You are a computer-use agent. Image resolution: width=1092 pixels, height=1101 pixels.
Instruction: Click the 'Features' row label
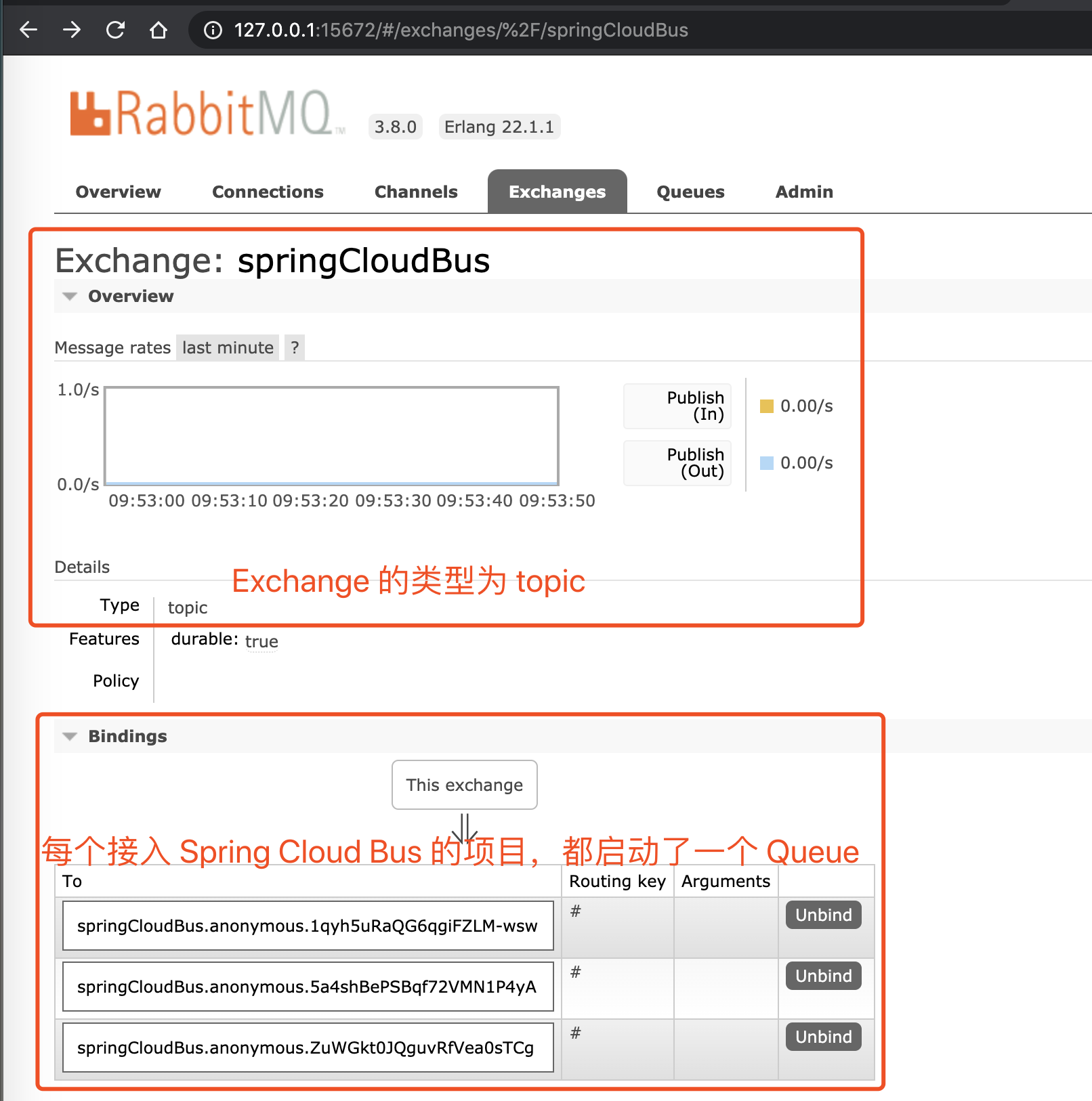104,639
